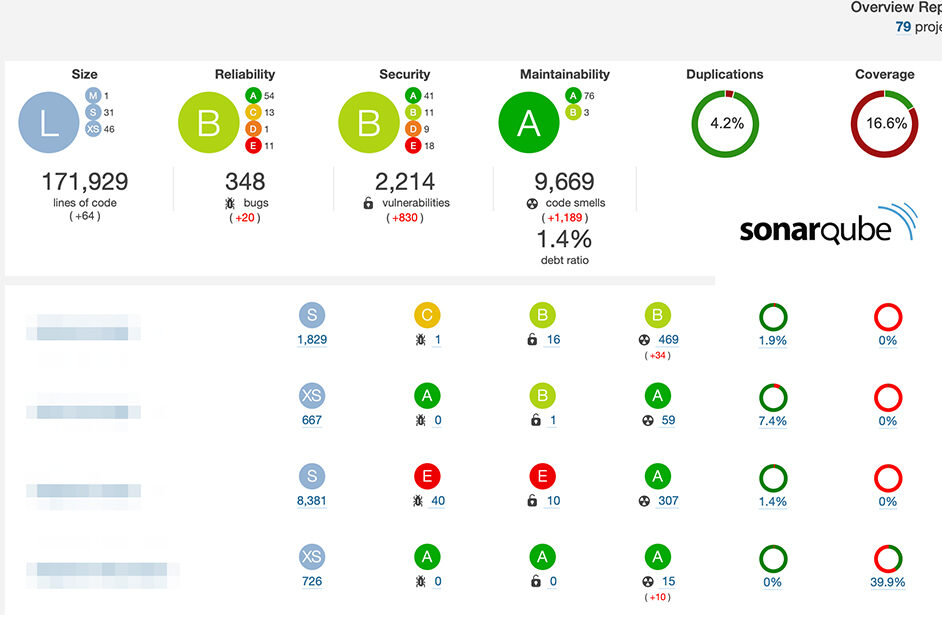Click the XS size badge above 667
Screen dimensions: 942x628
(x=312, y=396)
